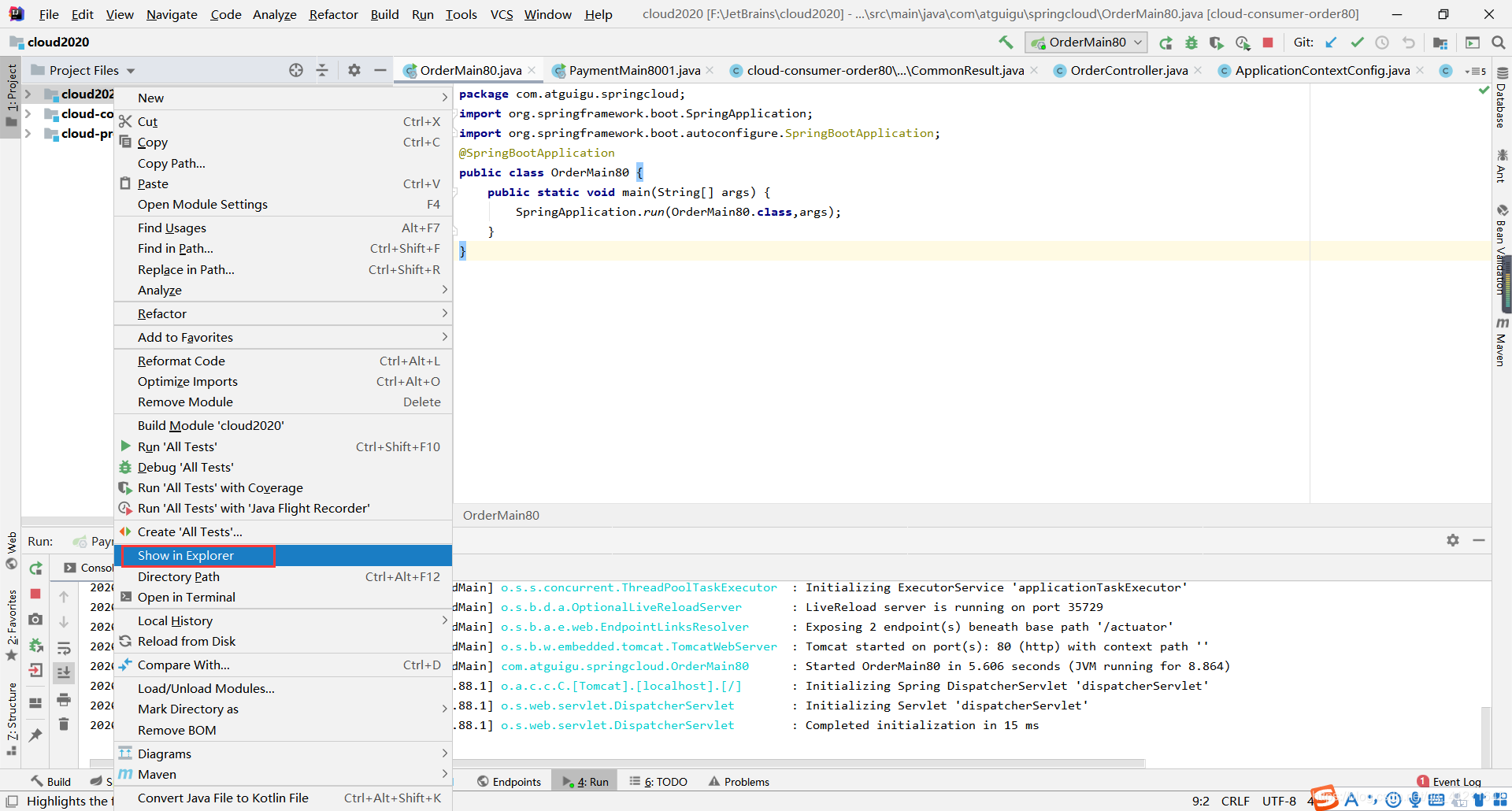Switch to OrderController.java tab
This screenshot has width=1512, height=811.
click(x=1128, y=70)
